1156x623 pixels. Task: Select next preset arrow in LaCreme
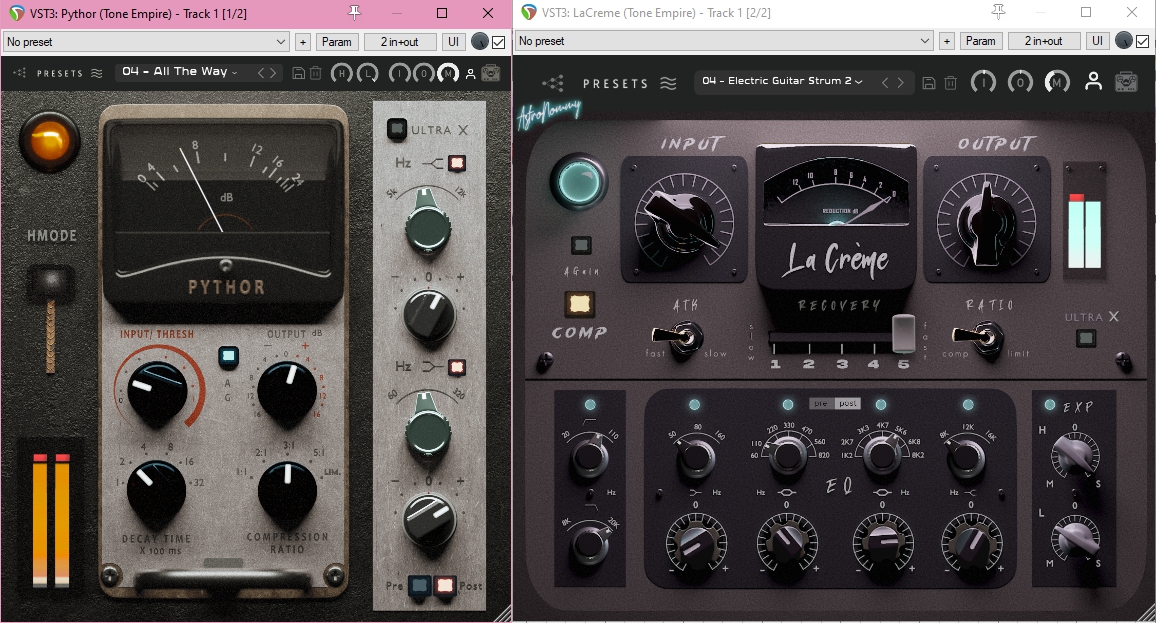pyautogui.click(x=900, y=83)
